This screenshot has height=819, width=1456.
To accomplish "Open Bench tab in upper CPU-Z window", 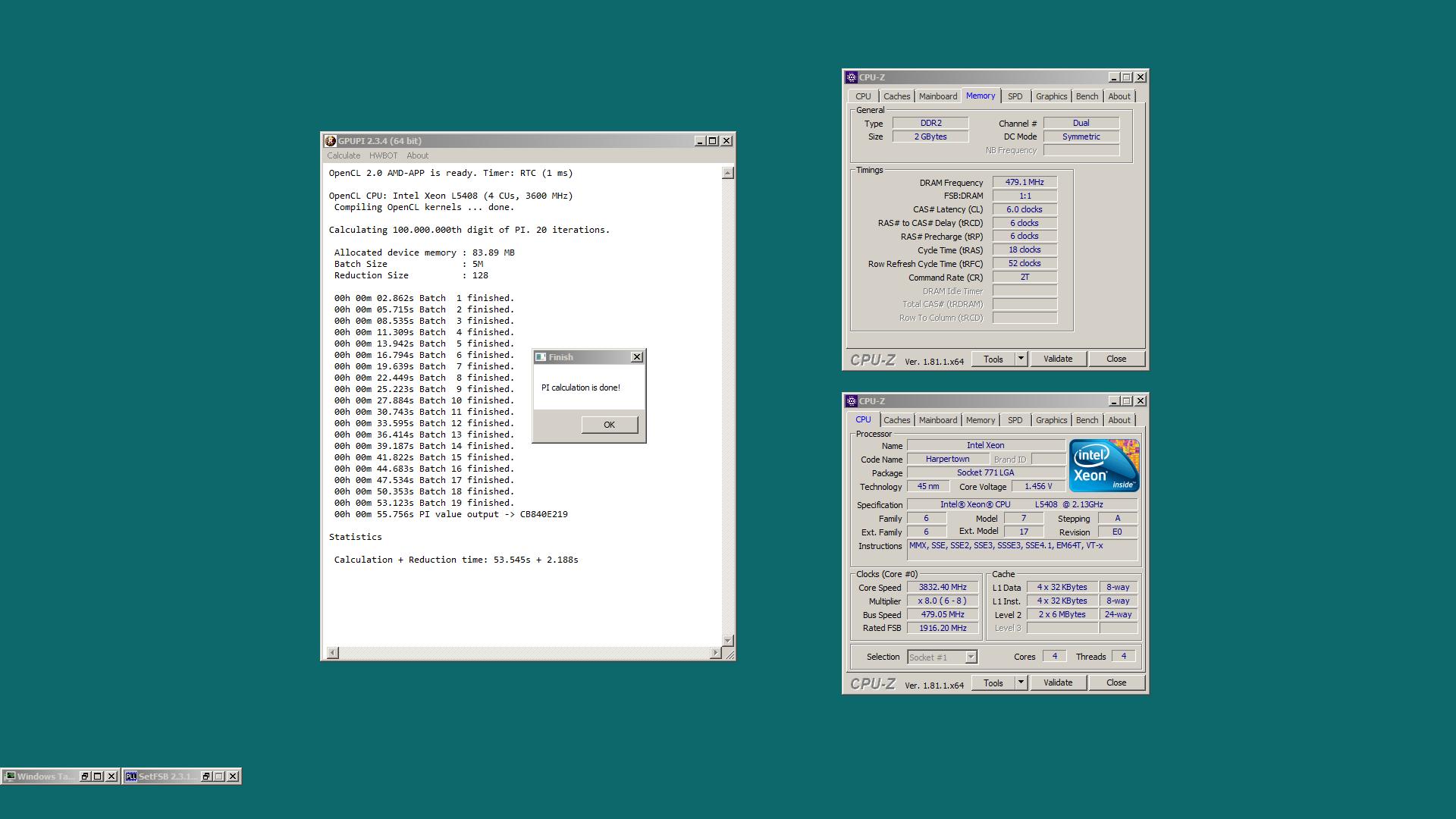I will [1087, 96].
